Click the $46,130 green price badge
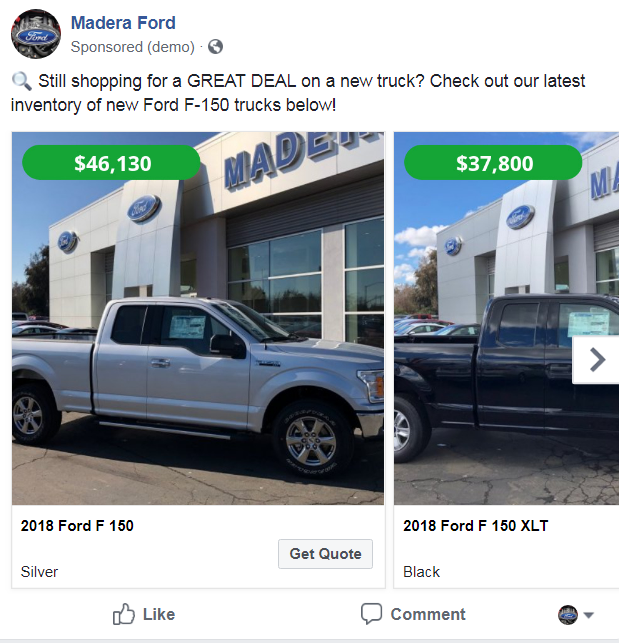Image resolution: width=619 pixels, height=643 pixels. tap(111, 163)
